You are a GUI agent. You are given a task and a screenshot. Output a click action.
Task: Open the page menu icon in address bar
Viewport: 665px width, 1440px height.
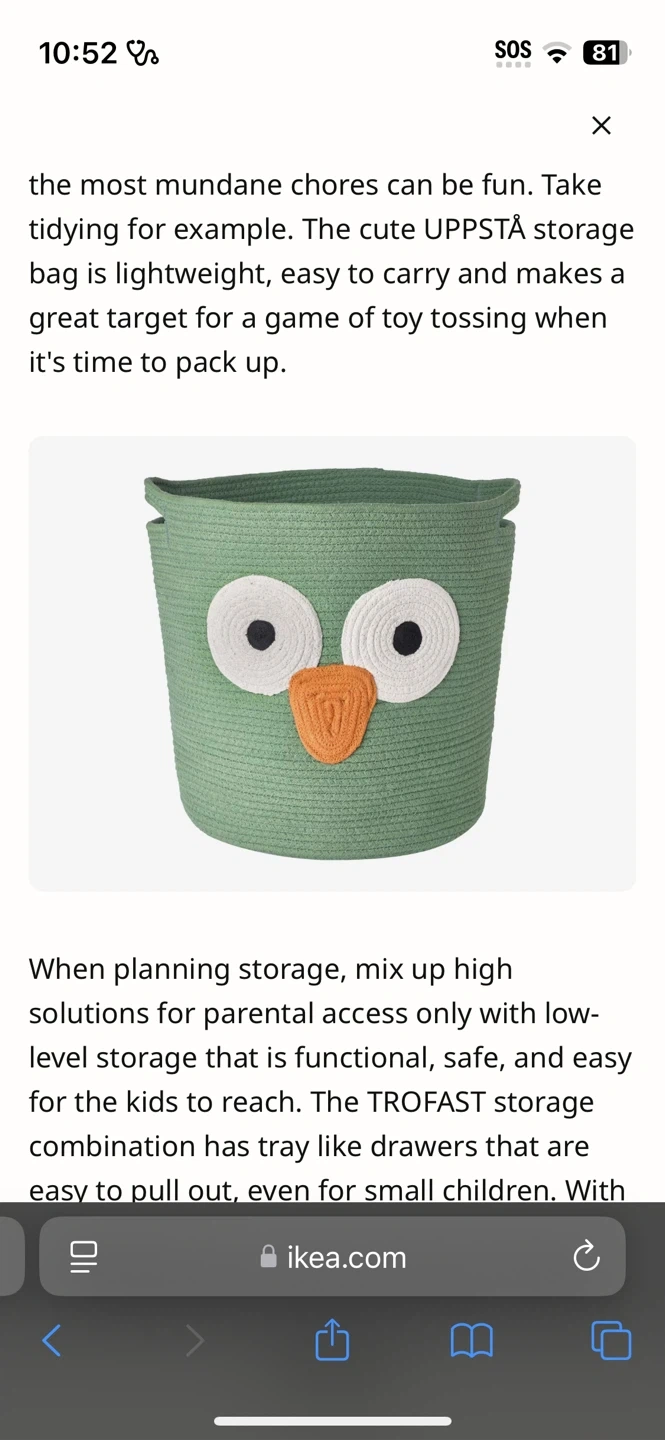pyautogui.click(x=84, y=1257)
